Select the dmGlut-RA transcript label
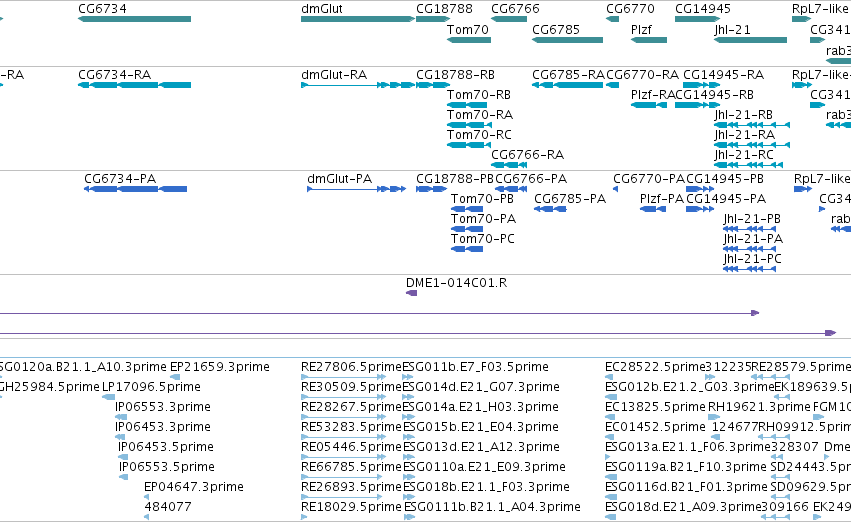 point(334,74)
